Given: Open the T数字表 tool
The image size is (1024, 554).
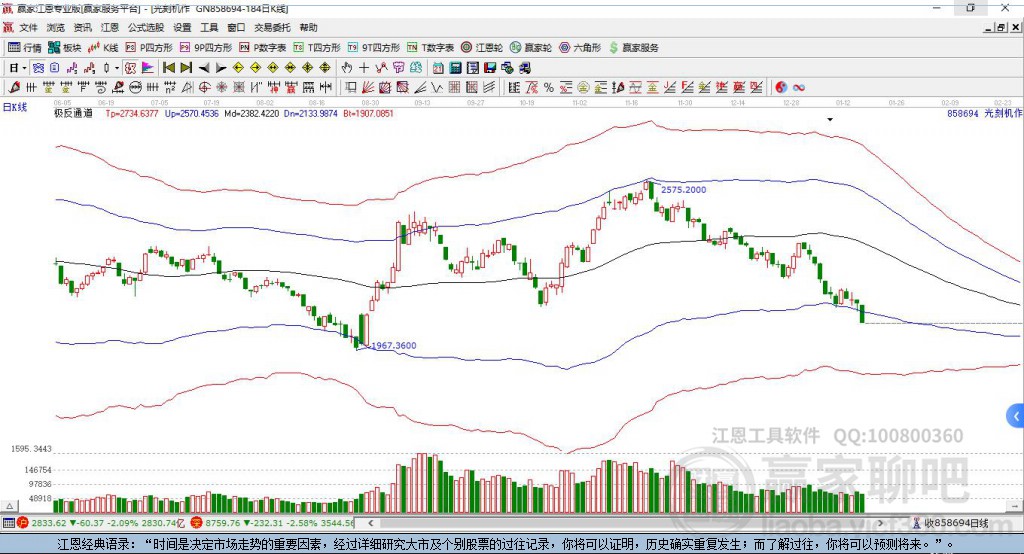Looking at the screenshot, I should [x=430, y=48].
